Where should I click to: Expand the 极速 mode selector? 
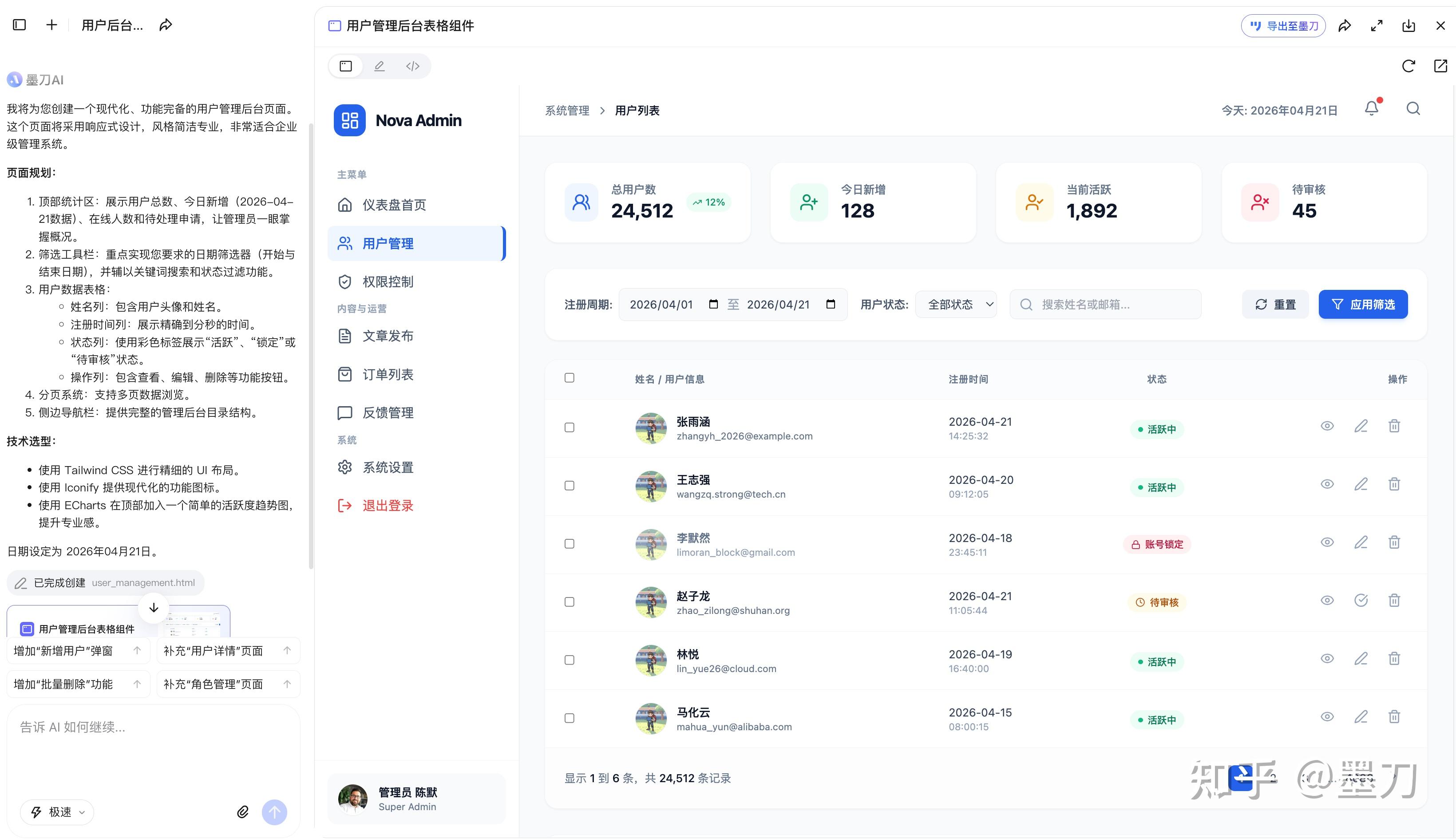(x=58, y=812)
